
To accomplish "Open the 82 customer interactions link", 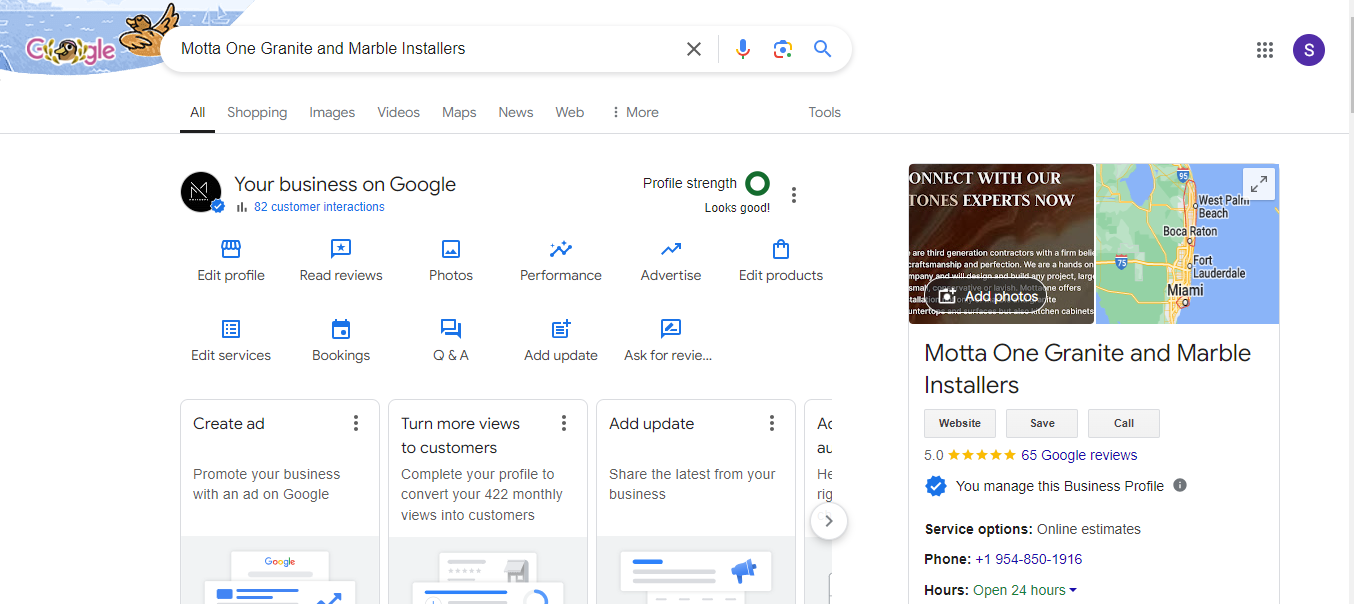I will 319,207.
